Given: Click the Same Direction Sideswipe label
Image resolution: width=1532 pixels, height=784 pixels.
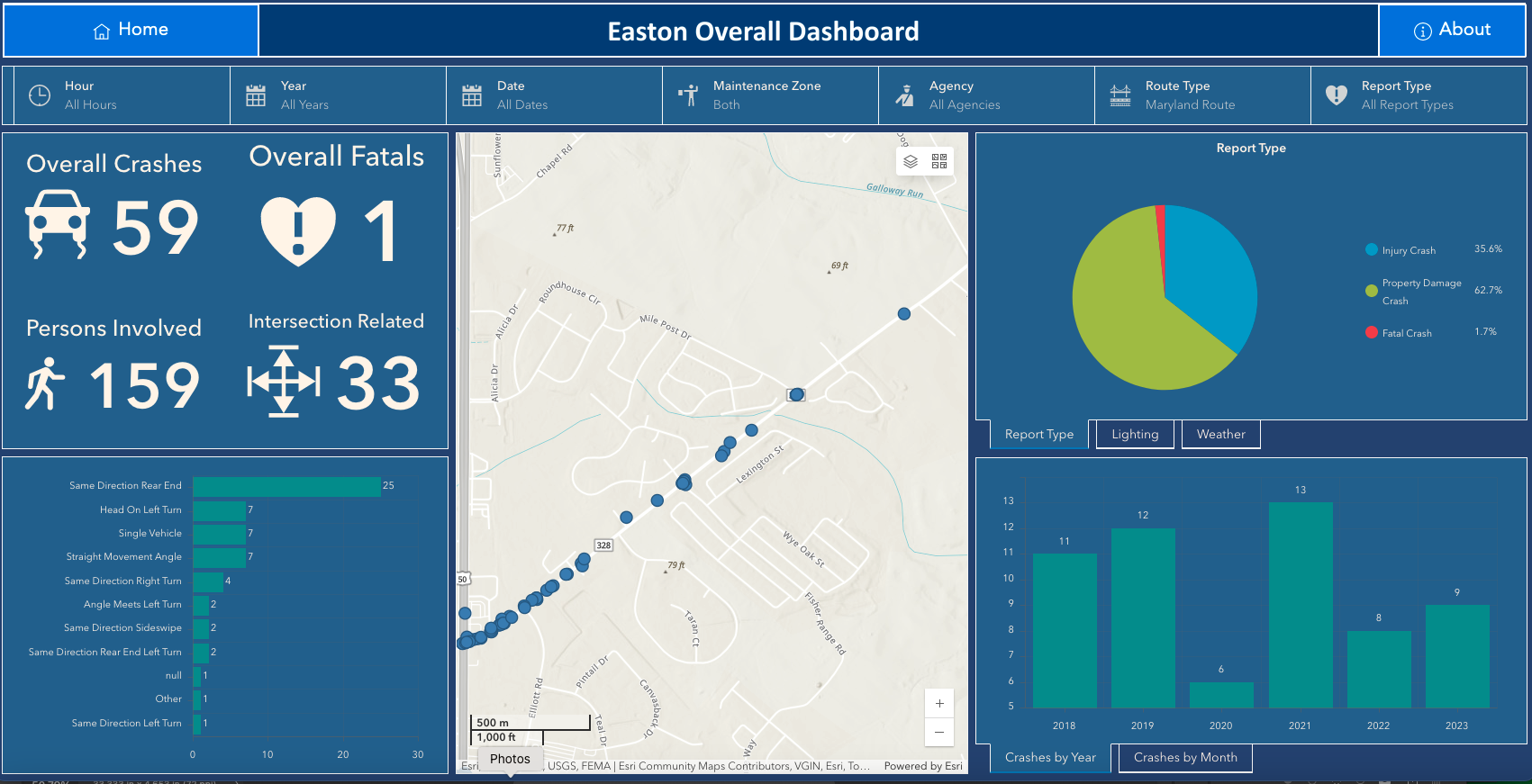Looking at the screenshot, I should 122,628.
